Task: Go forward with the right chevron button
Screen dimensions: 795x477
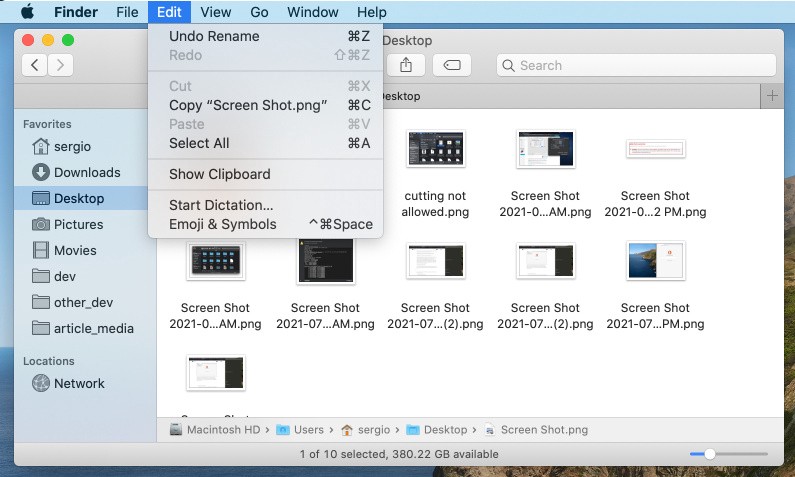Action: (61, 65)
